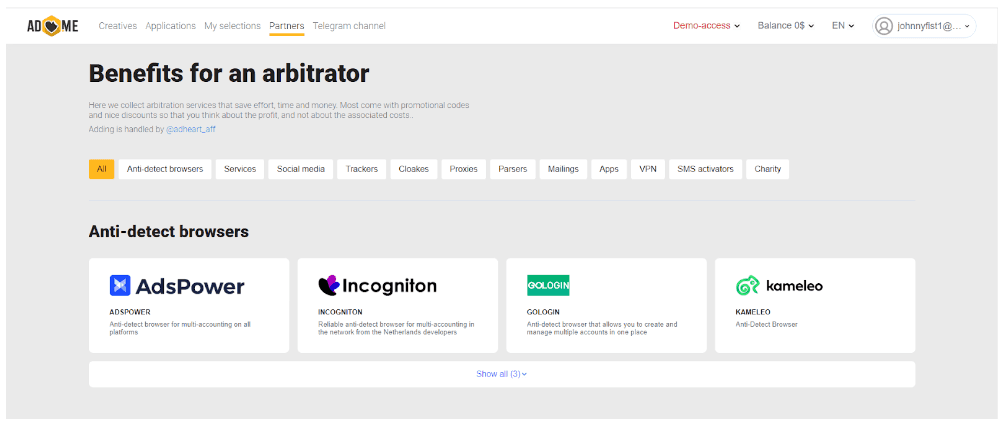Open the Telegram channel link

point(349,26)
